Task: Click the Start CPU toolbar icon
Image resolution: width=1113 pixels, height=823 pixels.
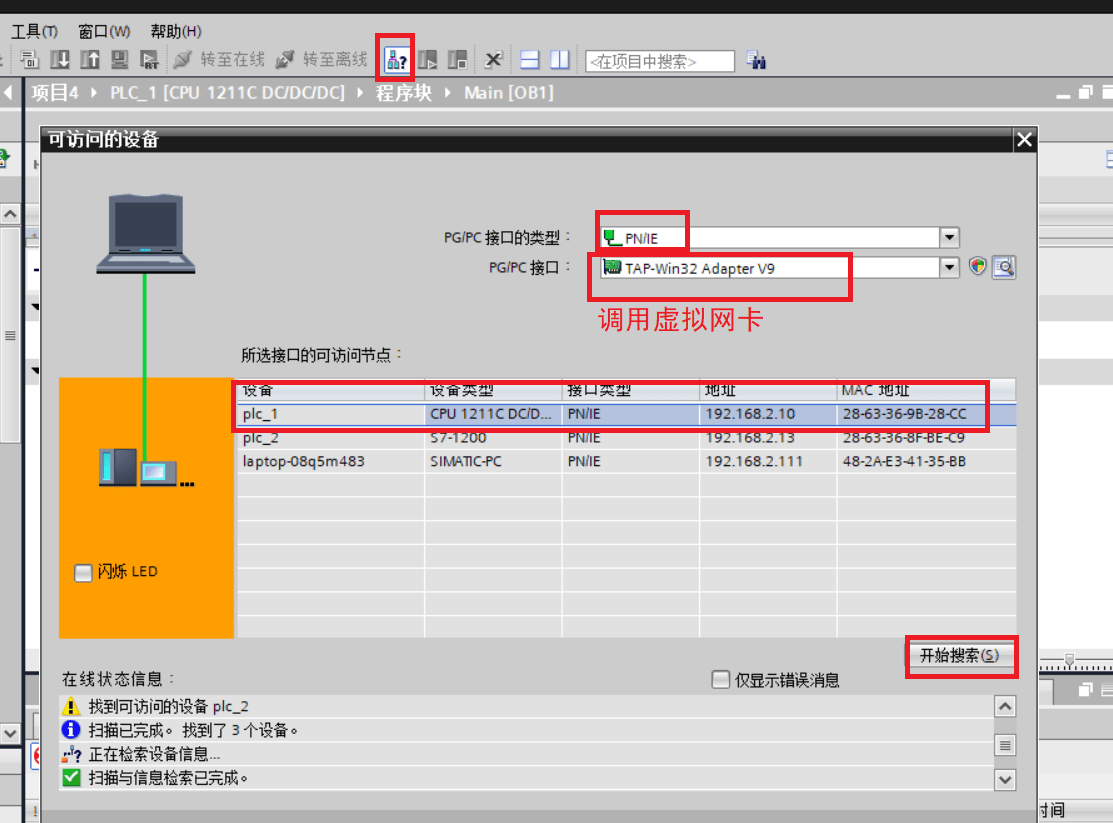Action: coord(427,59)
